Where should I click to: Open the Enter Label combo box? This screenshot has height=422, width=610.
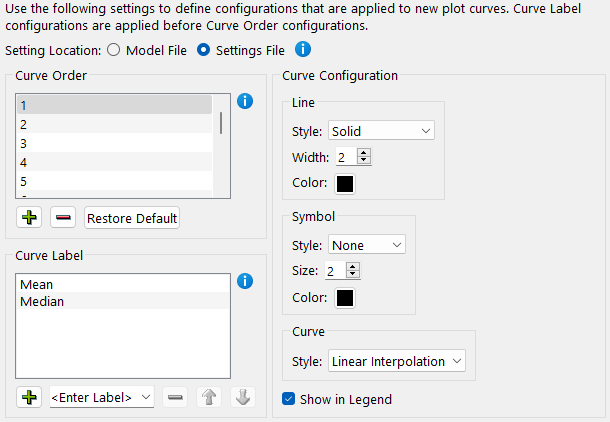pyautogui.click(x=102, y=397)
